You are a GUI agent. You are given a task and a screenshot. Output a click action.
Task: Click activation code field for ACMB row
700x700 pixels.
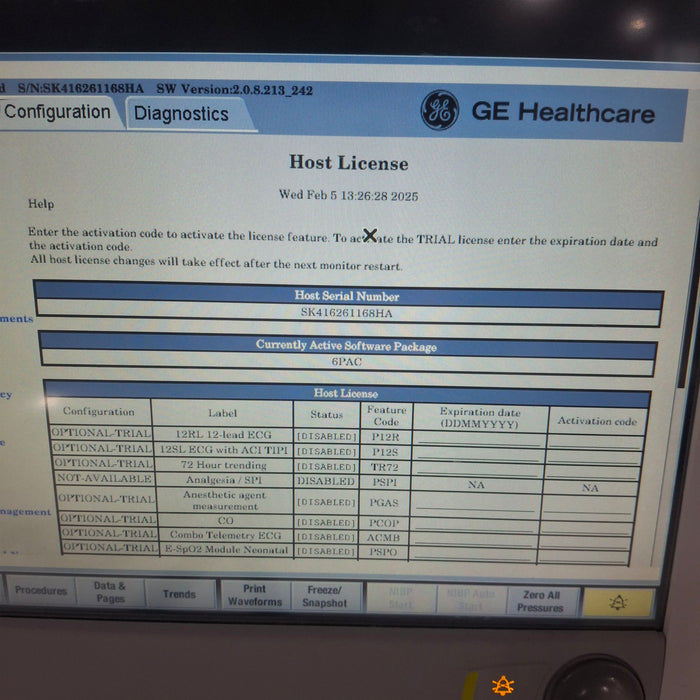coord(585,541)
